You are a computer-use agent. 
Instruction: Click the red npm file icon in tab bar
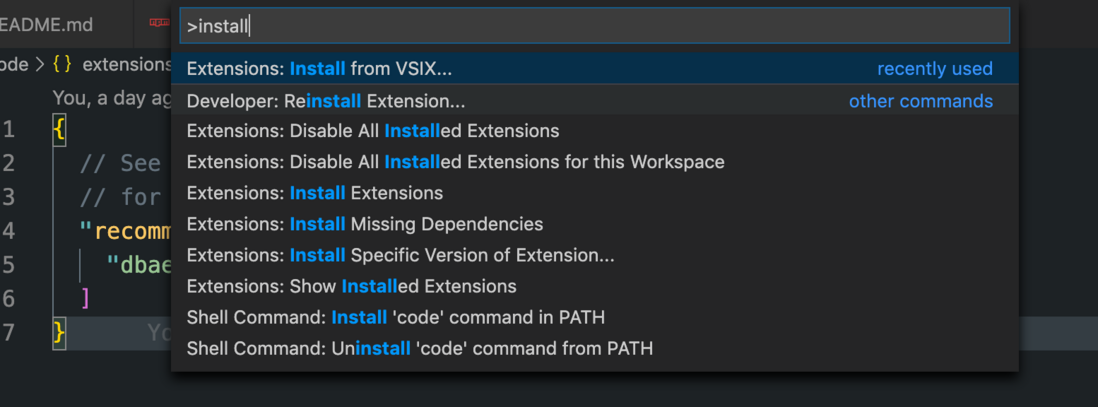[x=160, y=23]
